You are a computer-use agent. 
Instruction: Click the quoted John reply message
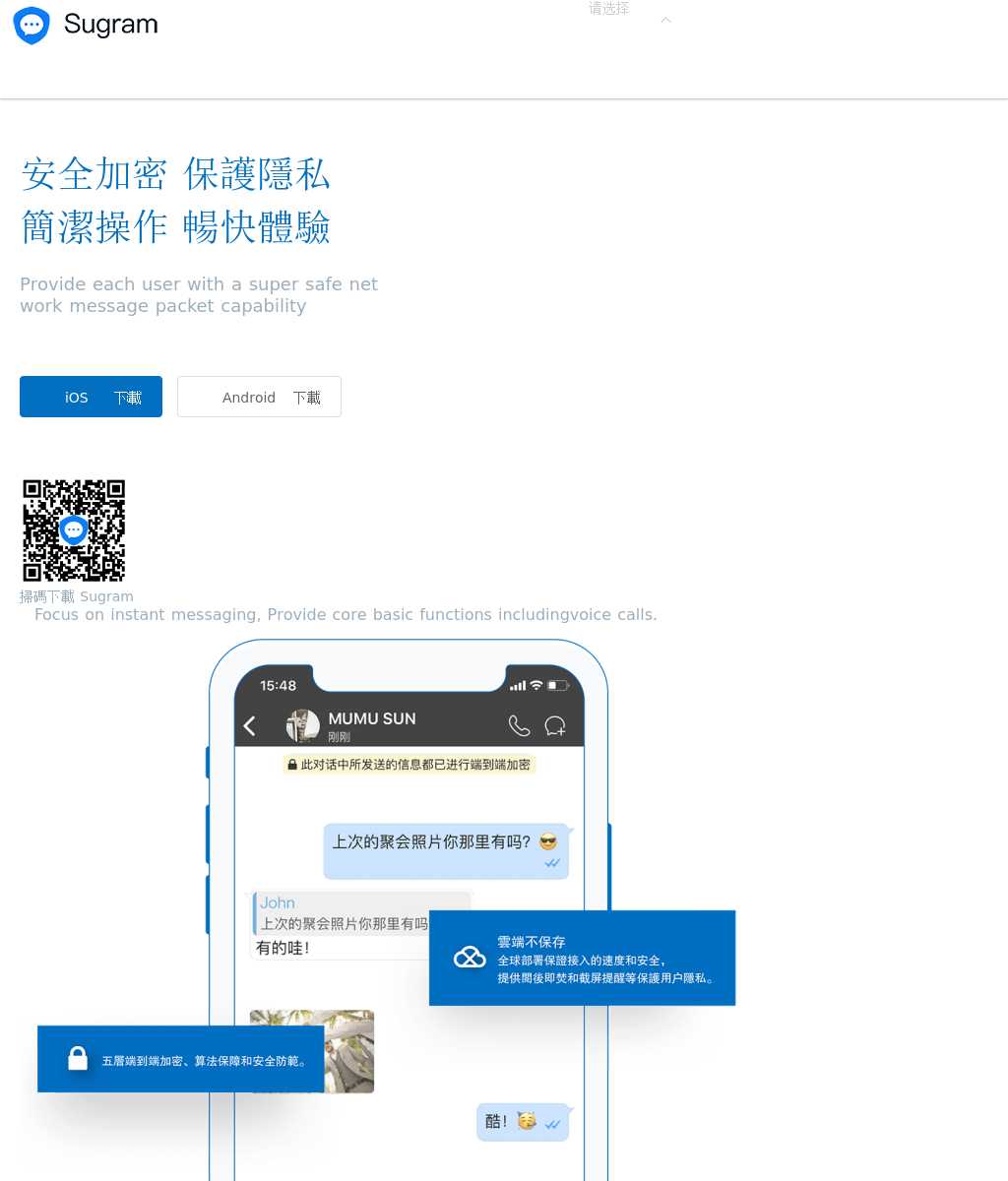pyautogui.click(x=362, y=913)
